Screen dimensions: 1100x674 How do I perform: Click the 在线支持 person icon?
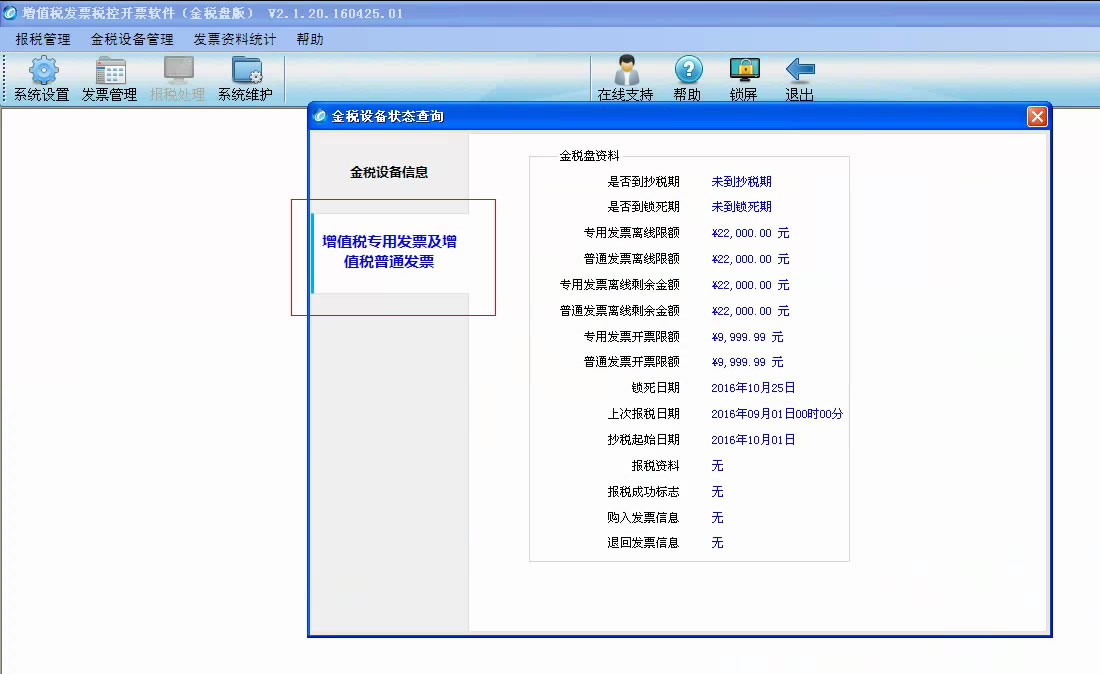(625, 79)
